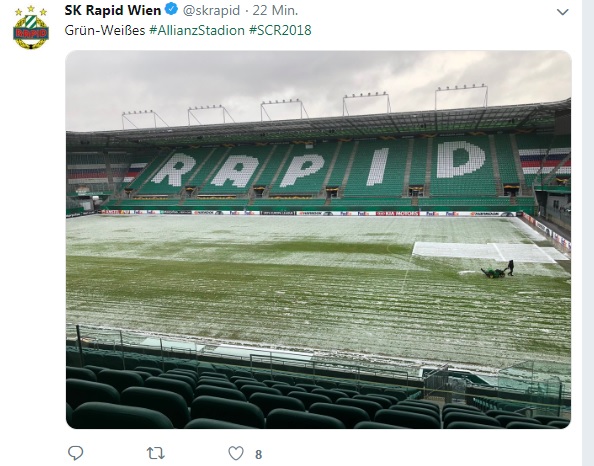Click the tweet text Grün-Weißes

coord(105,30)
